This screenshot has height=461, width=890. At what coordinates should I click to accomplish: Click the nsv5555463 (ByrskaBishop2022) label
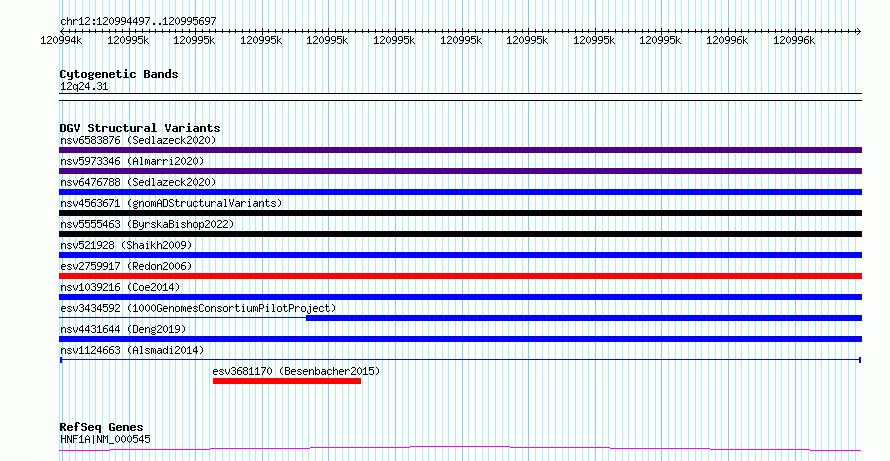coord(147,224)
